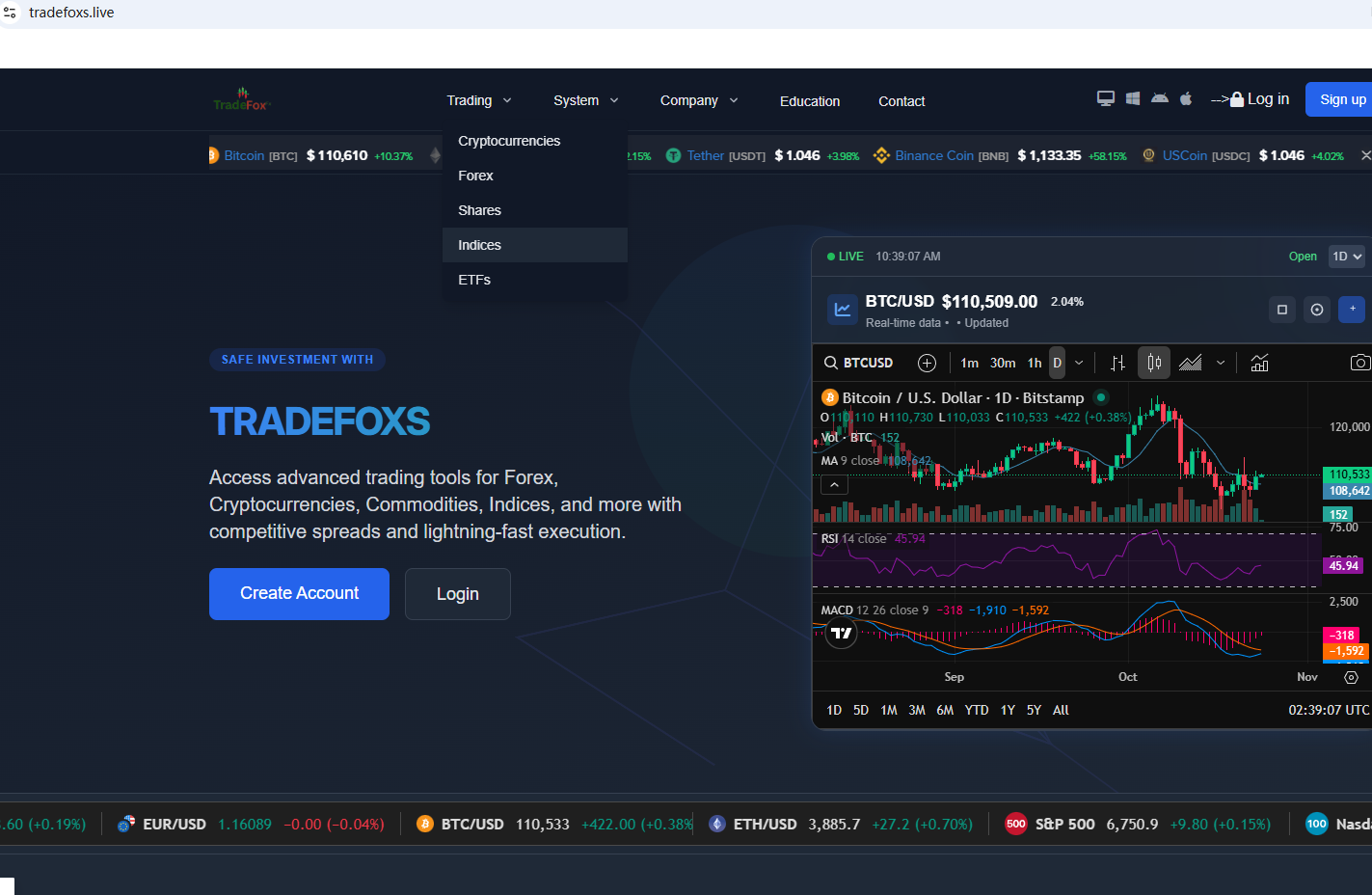Image resolution: width=1372 pixels, height=895 pixels.
Task: Select the 1h chart interval
Action: 1035,363
